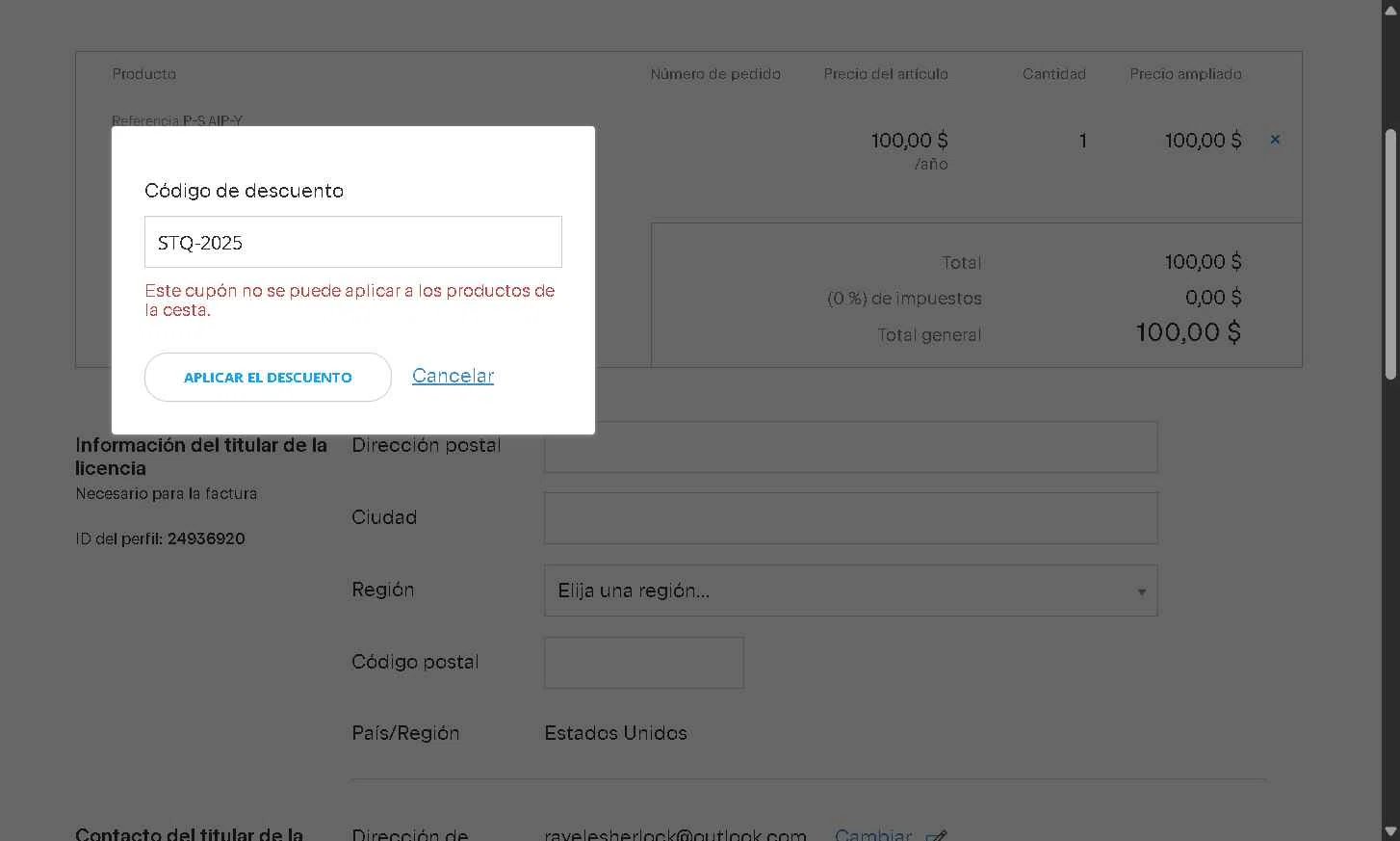The image size is (1400, 841).
Task: Click the Producto column header
Action: [x=143, y=74]
